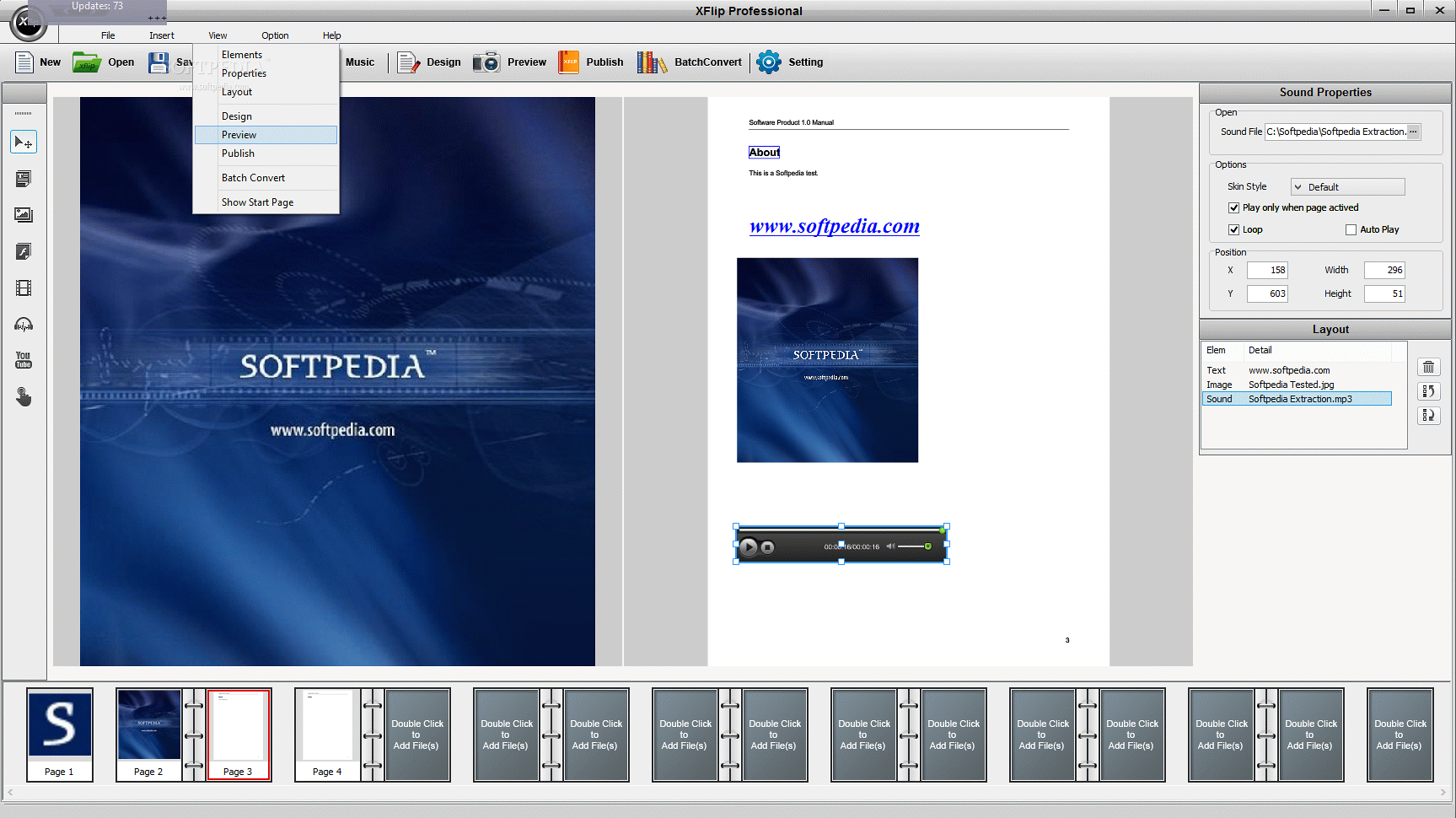The width and height of the screenshot is (1456, 818).
Task: Select the Page 3 thumbnail
Action: pos(239,735)
